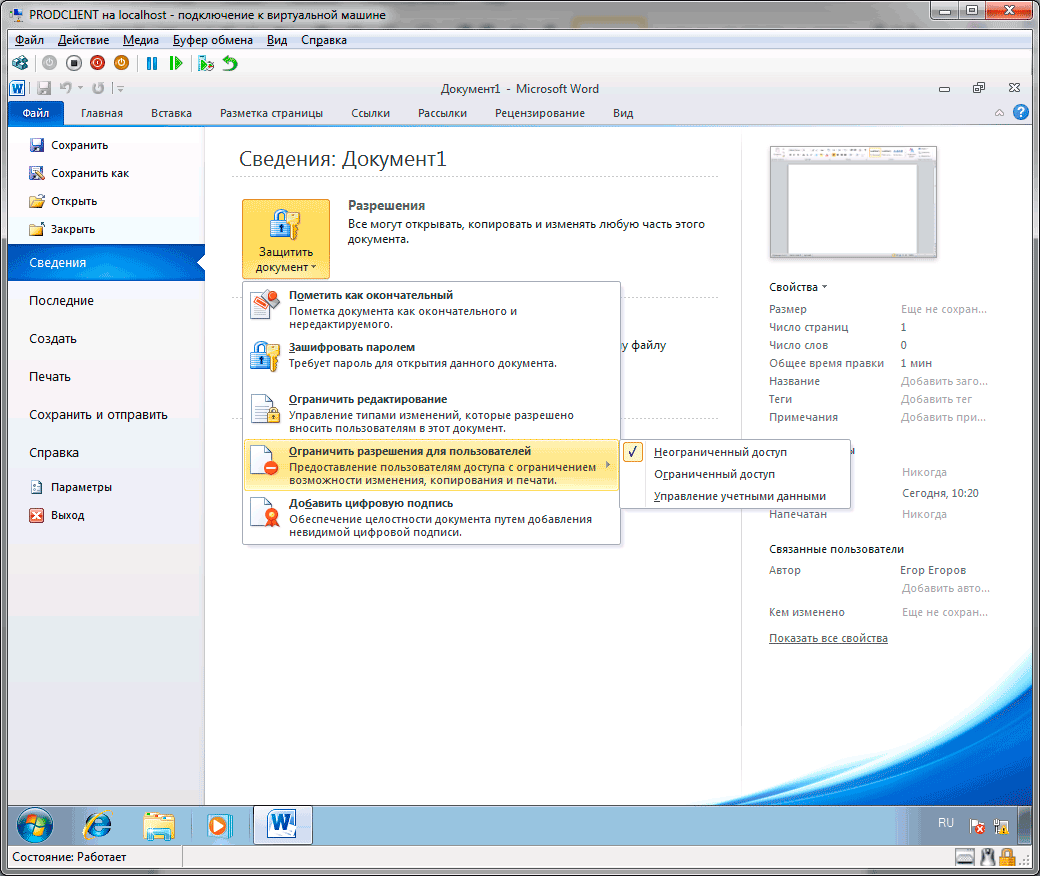Choose Управление учетными данными in submenu
Screen dimensions: 1040x876
(735, 496)
